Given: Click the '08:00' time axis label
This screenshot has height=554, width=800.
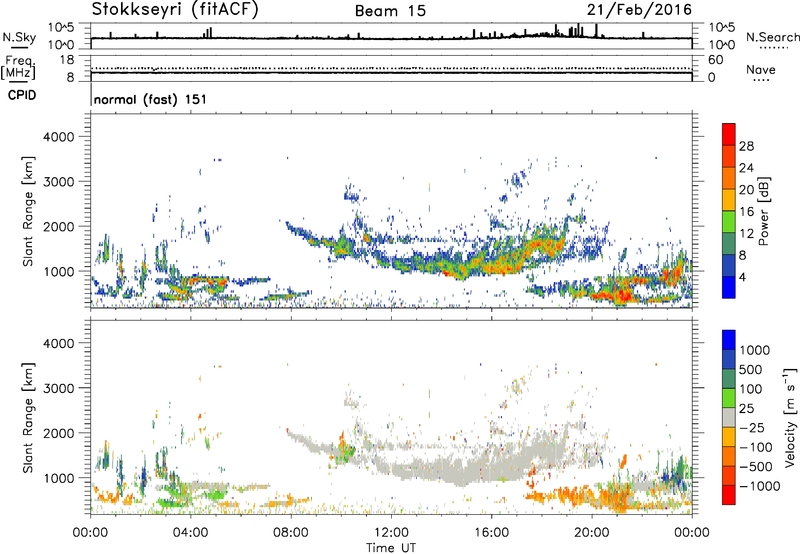Looking at the screenshot, I should click(x=291, y=533).
